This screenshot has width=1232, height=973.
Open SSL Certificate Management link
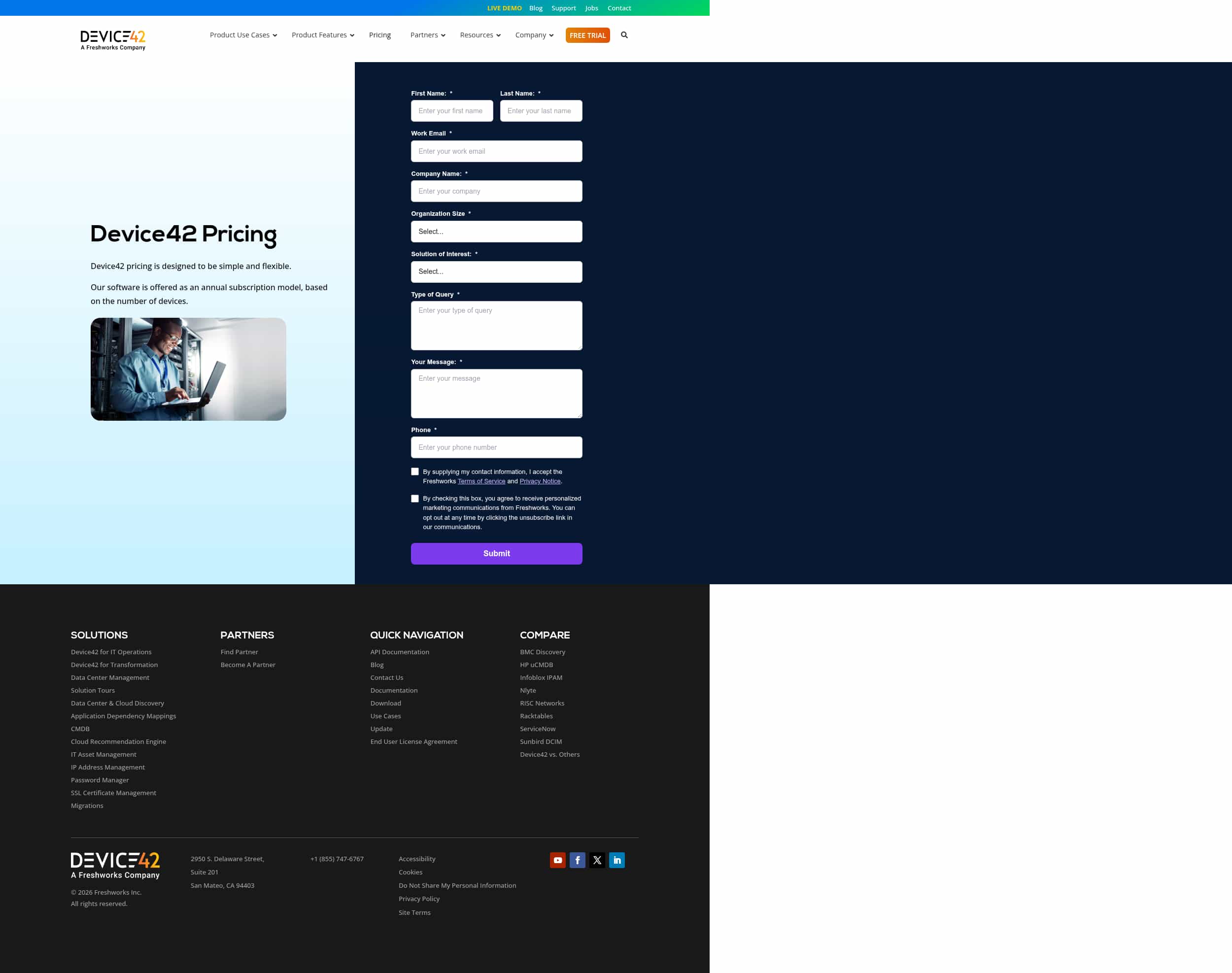(x=113, y=793)
